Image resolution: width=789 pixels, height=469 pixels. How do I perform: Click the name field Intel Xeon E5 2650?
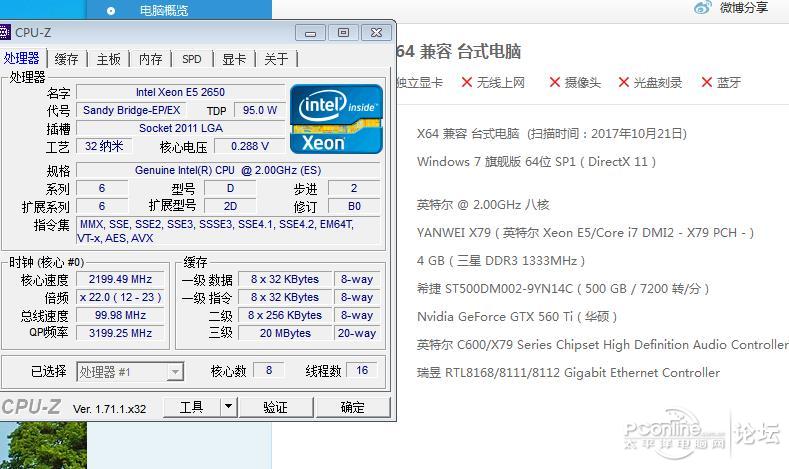point(180,92)
